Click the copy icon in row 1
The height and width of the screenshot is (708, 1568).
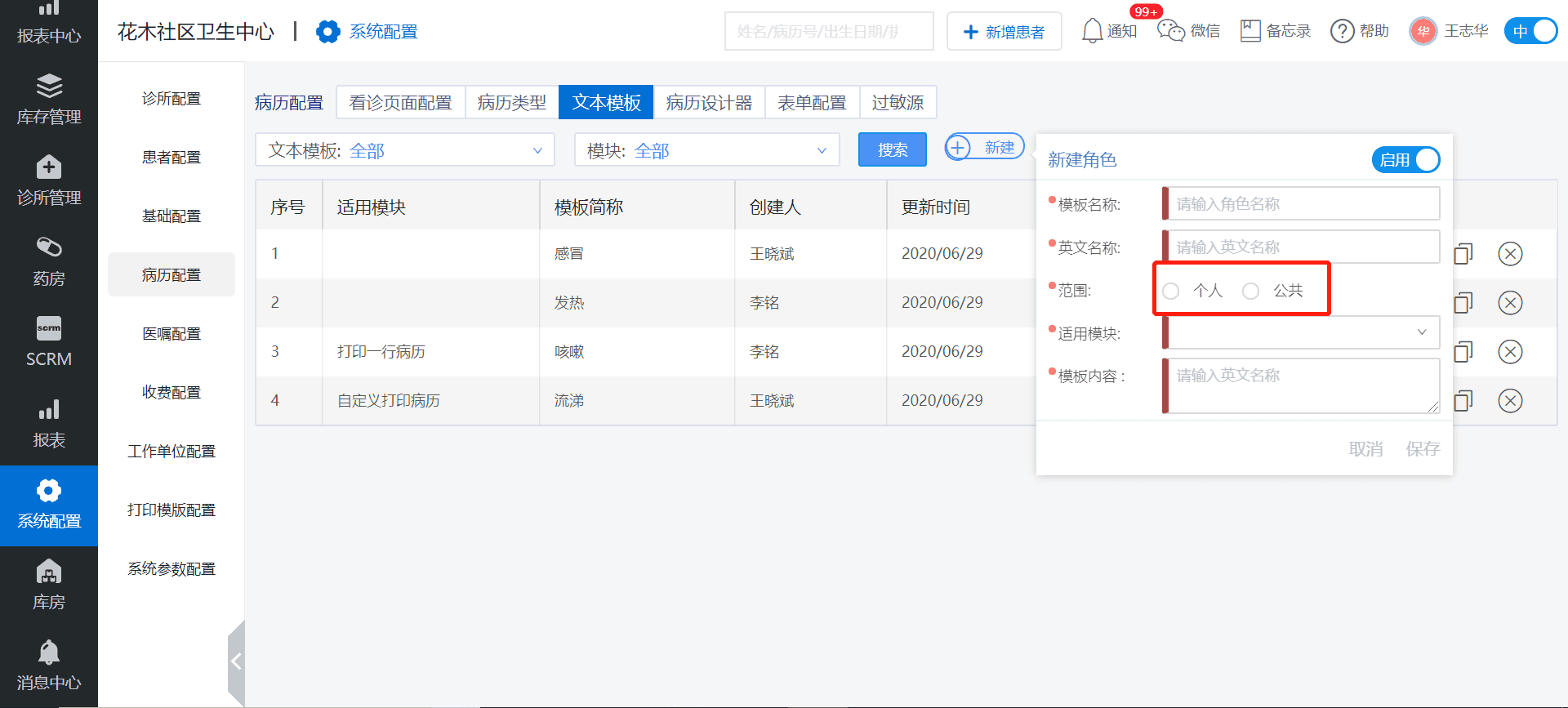[1463, 254]
